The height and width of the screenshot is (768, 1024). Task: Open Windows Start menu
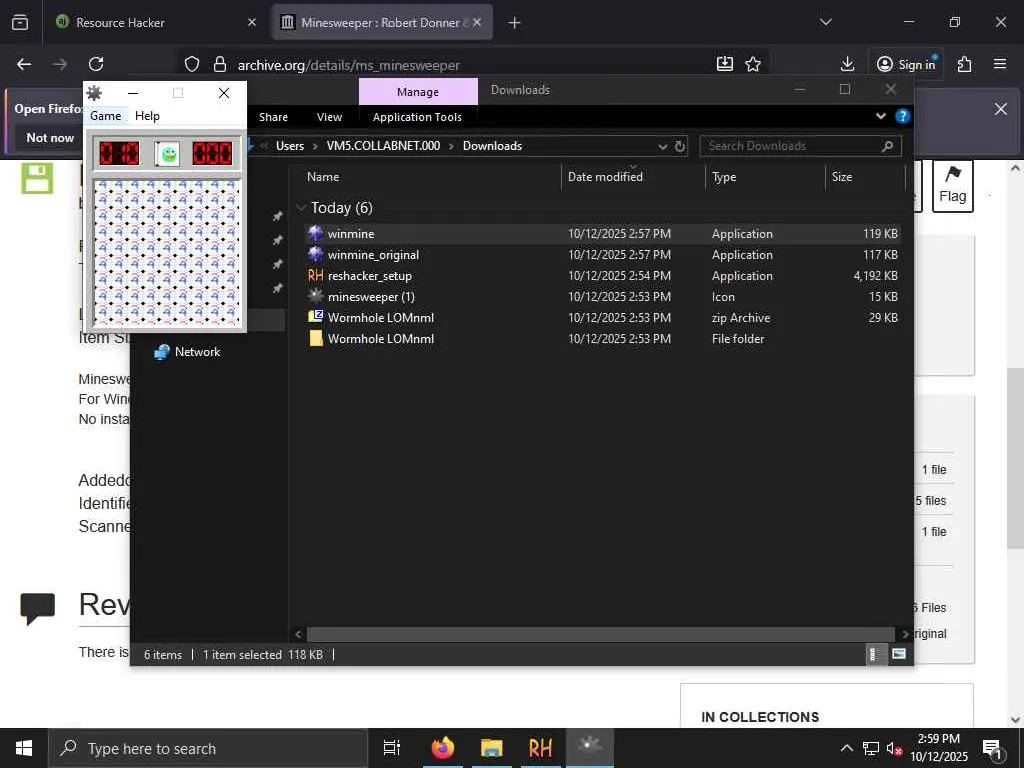click(x=24, y=748)
